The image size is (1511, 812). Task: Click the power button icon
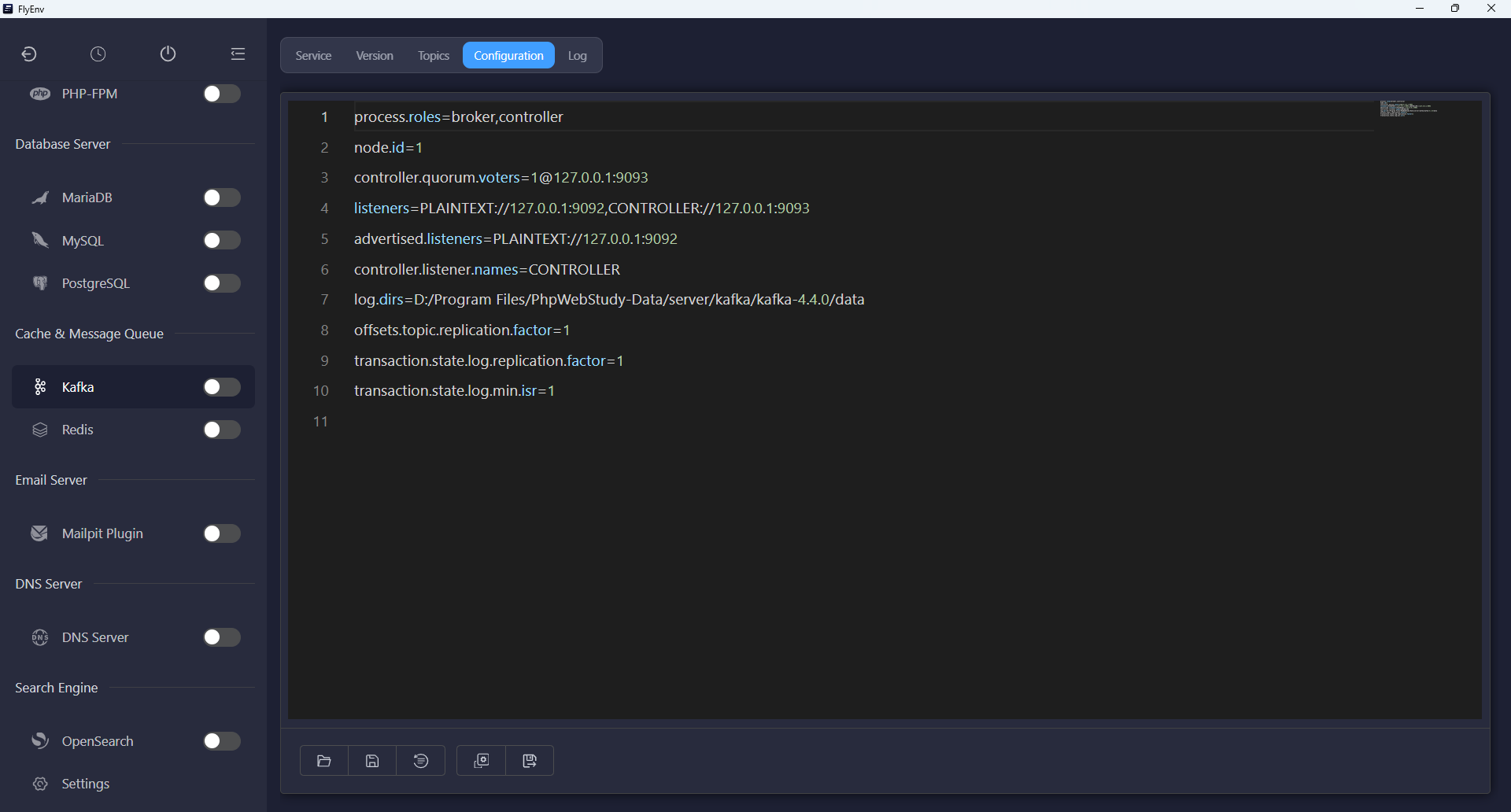(x=168, y=54)
